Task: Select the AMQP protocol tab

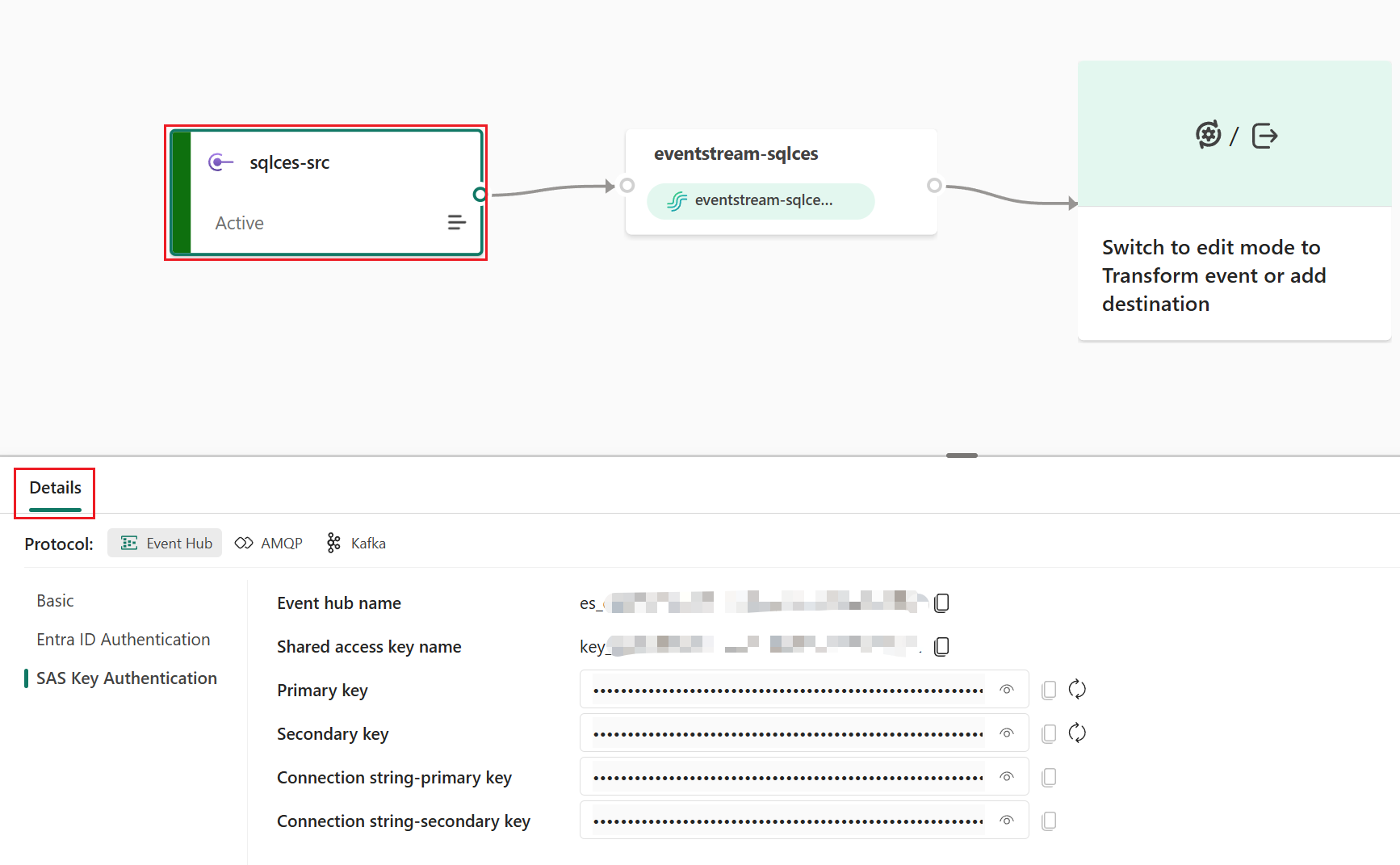Action: (268, 543)
